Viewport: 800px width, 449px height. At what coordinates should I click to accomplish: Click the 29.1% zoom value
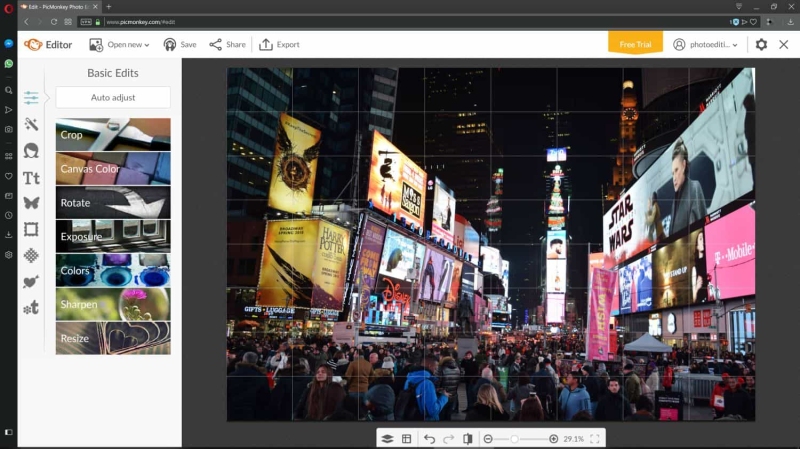pos(573,439)
